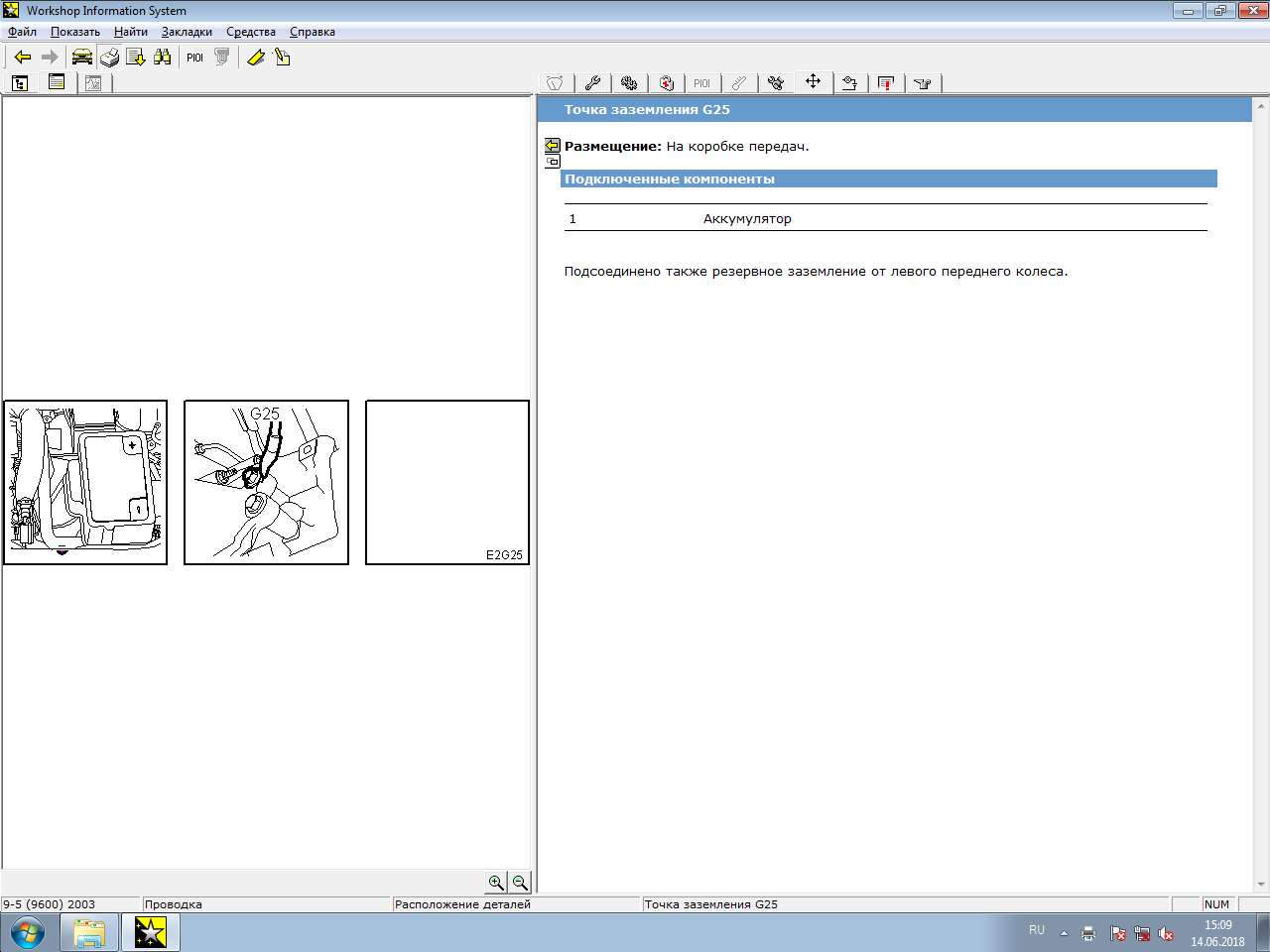Open the Найти menu
This screenshot has width=1270, height=952.
click(x=130, y=32)
